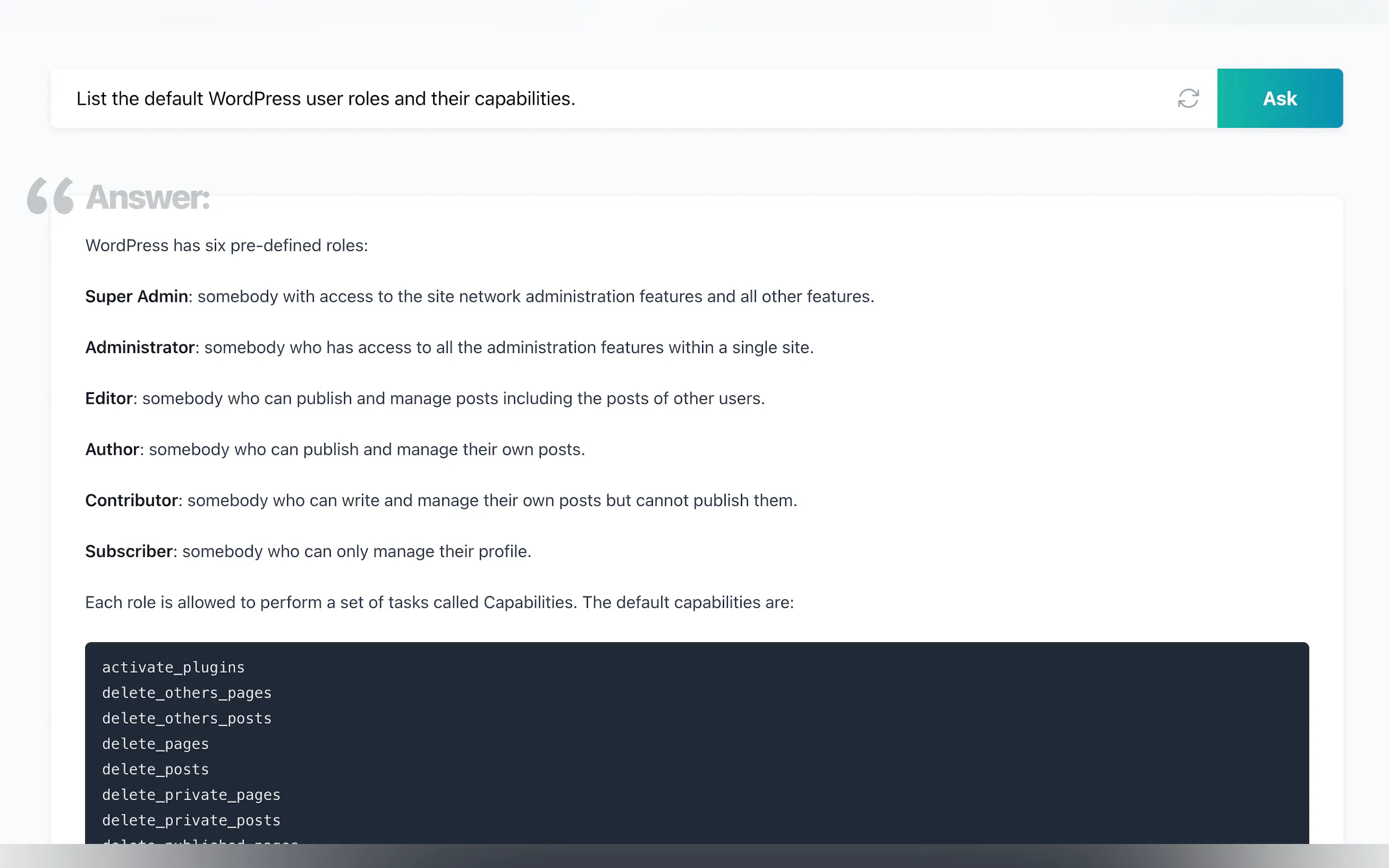Click the large quotation mark icon
The image size is (1389, 868).
[x=50, y=196]
